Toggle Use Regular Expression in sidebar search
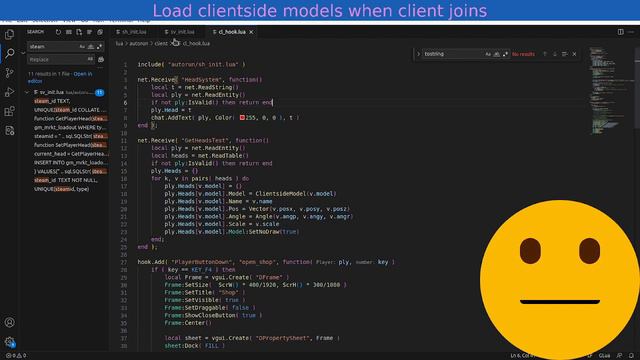This screenshot has width=640, height=360. 99,47
